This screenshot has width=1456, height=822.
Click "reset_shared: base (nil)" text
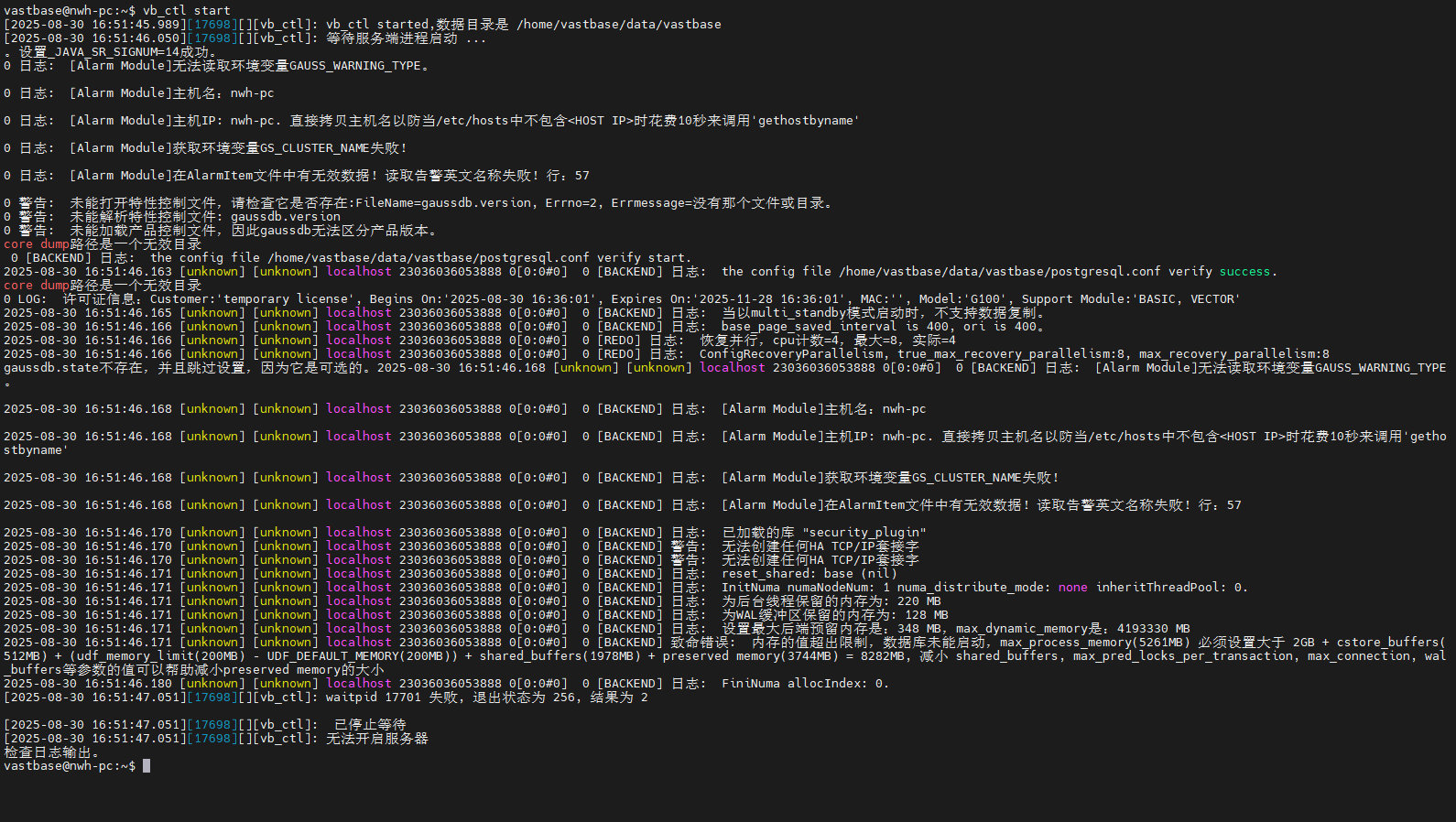pyautogui.click(x=809, y=574)
